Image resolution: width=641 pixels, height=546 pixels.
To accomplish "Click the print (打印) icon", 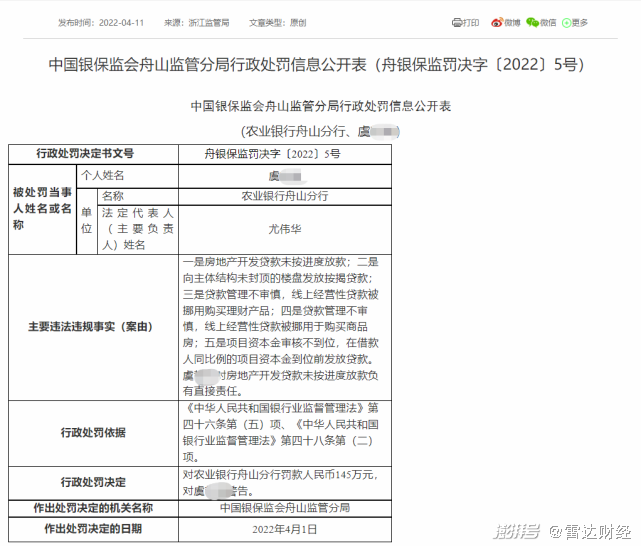I will coord(457,22).
